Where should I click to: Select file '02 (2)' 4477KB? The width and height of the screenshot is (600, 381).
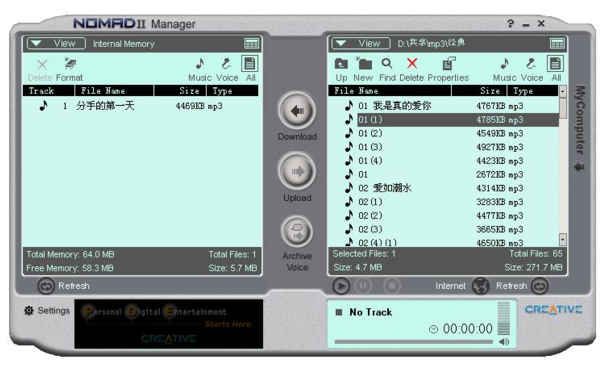pos(444,216)
